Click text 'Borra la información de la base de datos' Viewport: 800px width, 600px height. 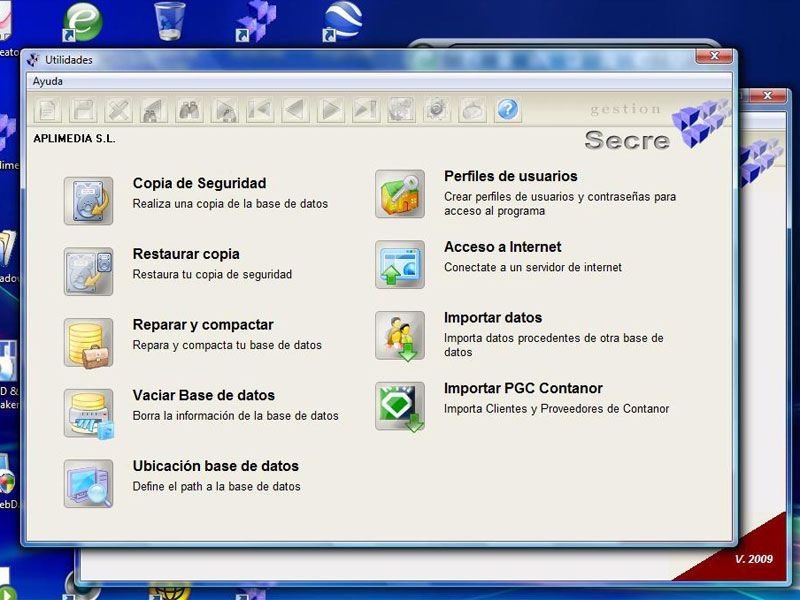pos(236,416)
